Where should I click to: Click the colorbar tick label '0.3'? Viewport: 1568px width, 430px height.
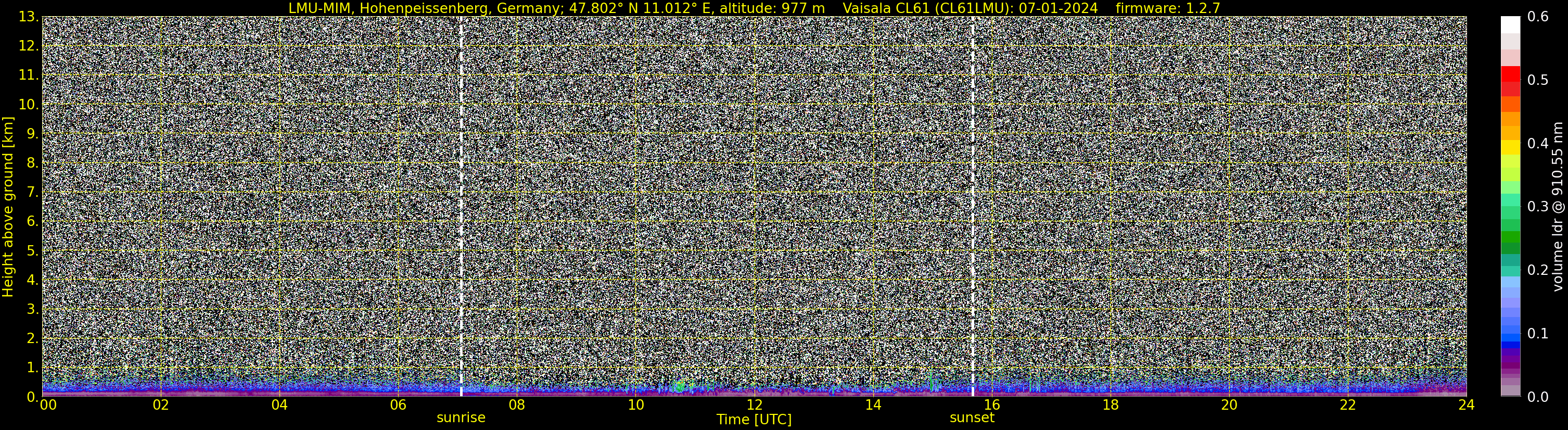coord(1538,207)
